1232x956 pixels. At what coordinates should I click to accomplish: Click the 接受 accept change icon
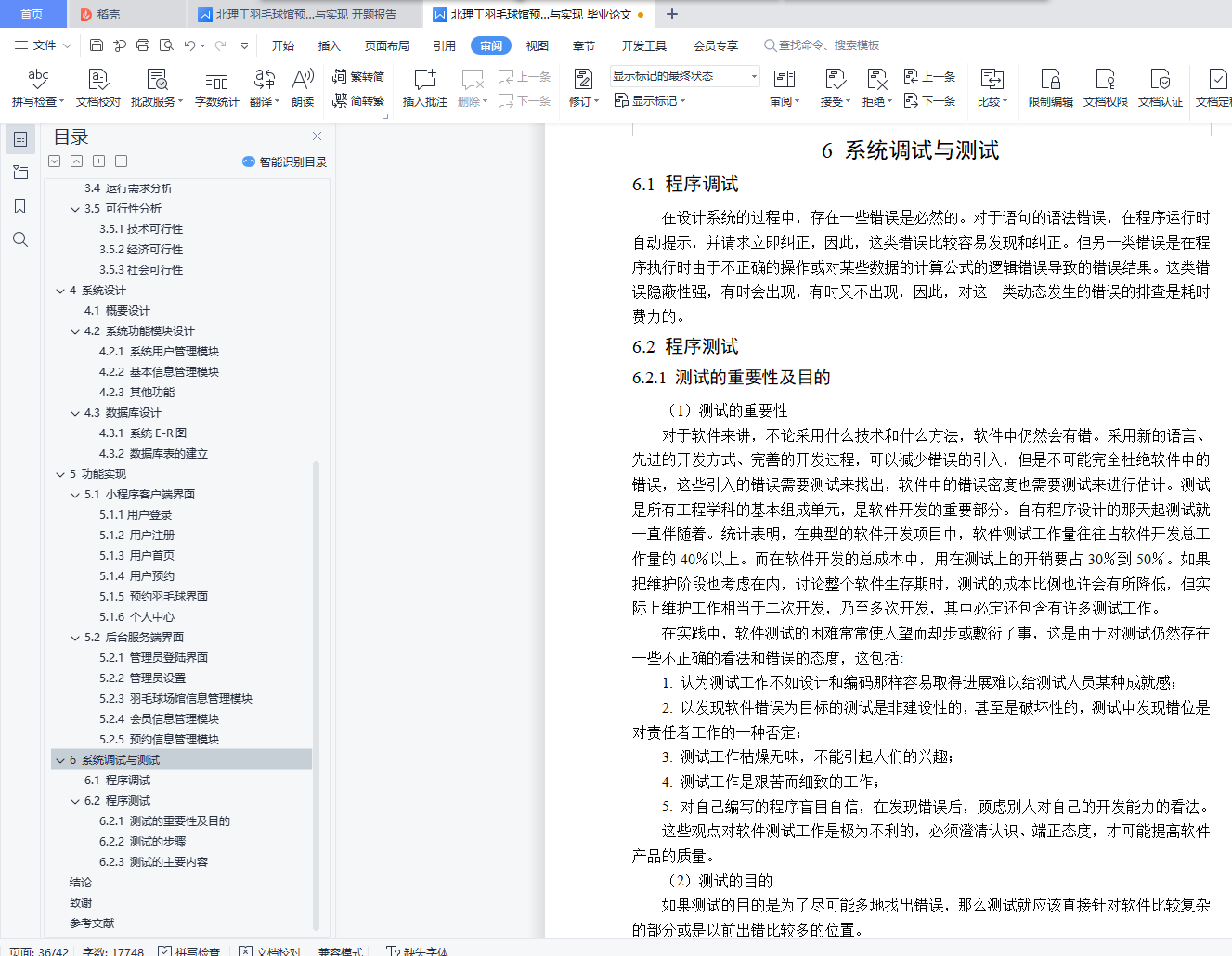click(835, 80)
